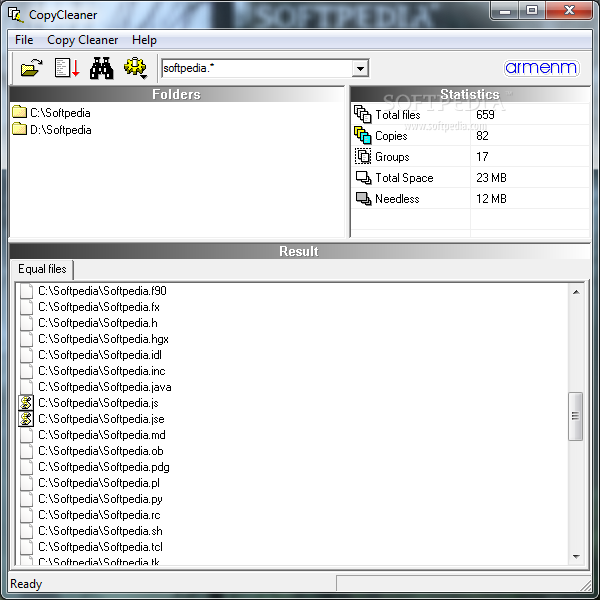Open the file mask dropdown arrow
The height and width of the screenshot is (600, 600).
360,68
